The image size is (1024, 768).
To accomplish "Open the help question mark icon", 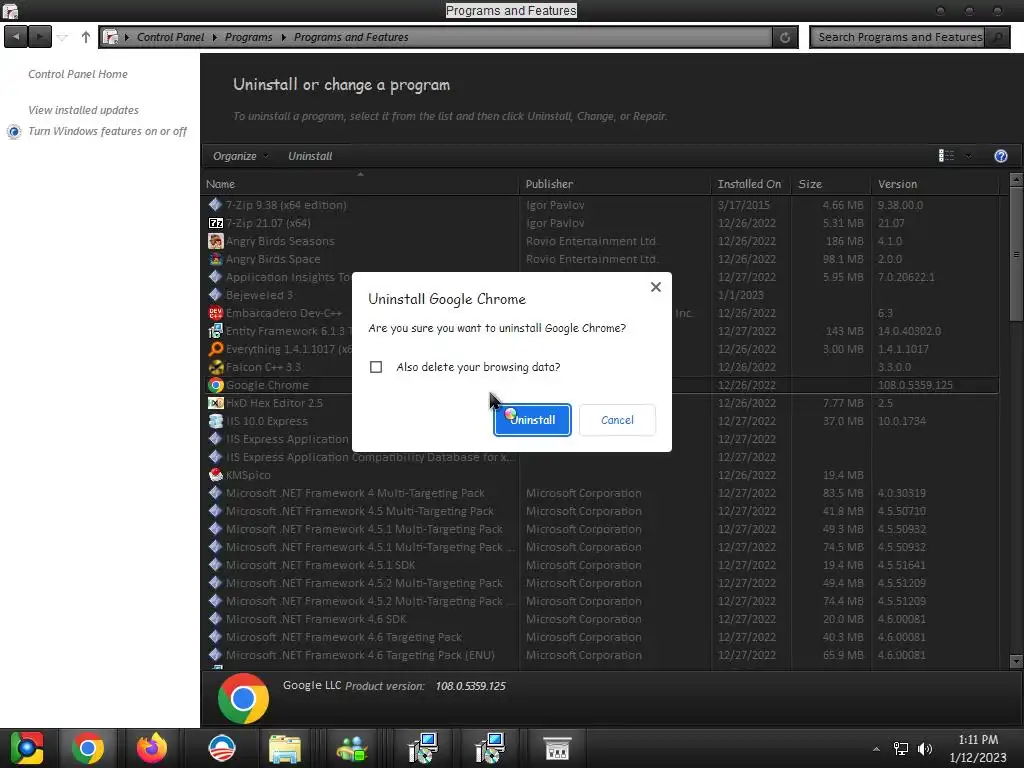I will (1000, 156).
